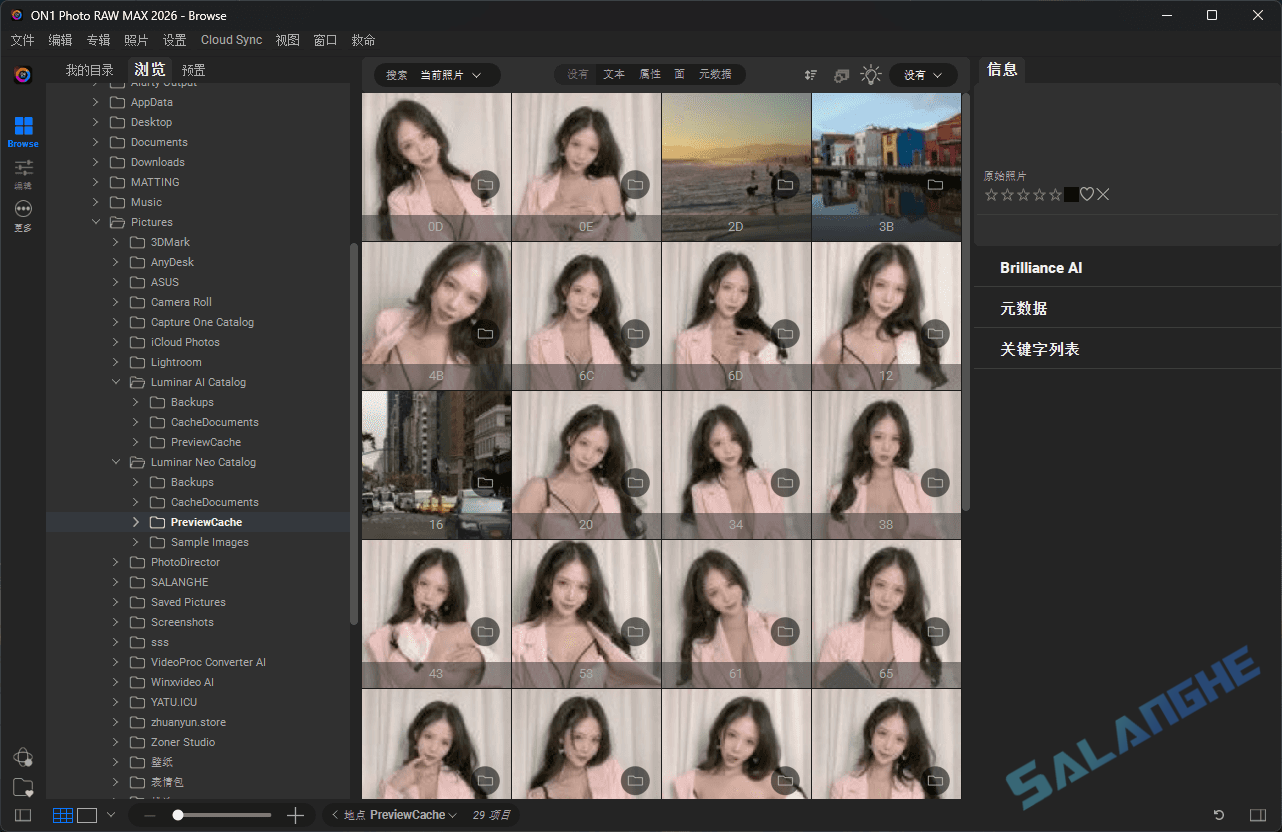
Task: Expand the Camera Roll folder
Action: (115, 301)
